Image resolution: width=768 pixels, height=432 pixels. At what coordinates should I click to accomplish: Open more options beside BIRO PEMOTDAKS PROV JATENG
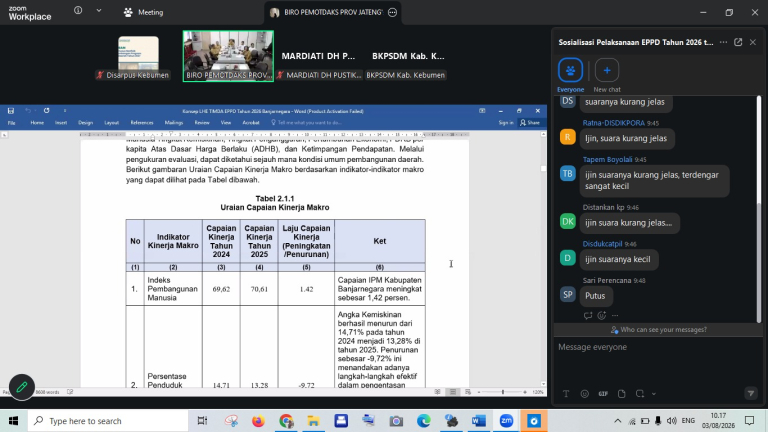click(392, 12)
